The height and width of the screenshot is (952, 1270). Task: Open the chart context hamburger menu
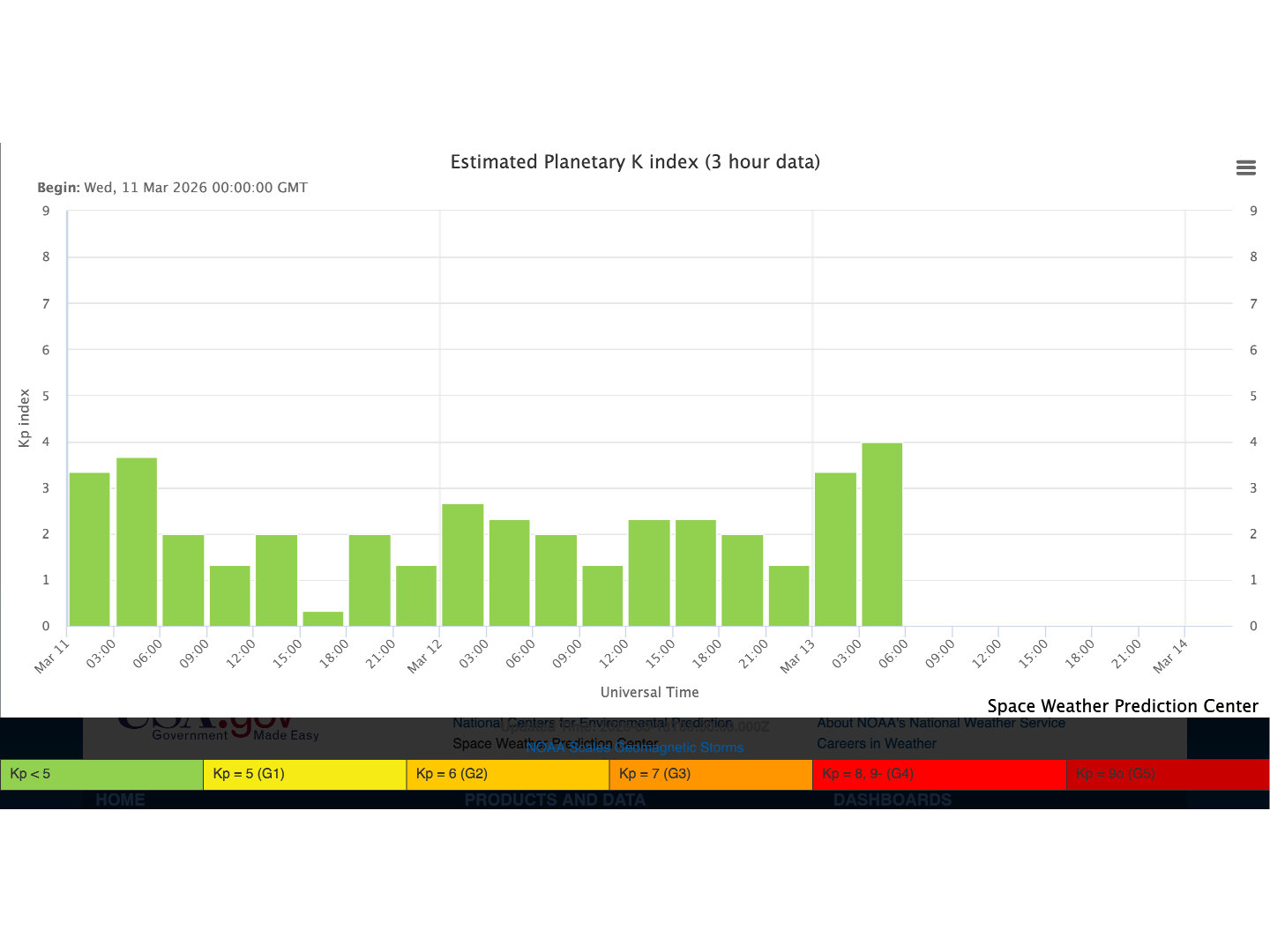coord(1245,167)
